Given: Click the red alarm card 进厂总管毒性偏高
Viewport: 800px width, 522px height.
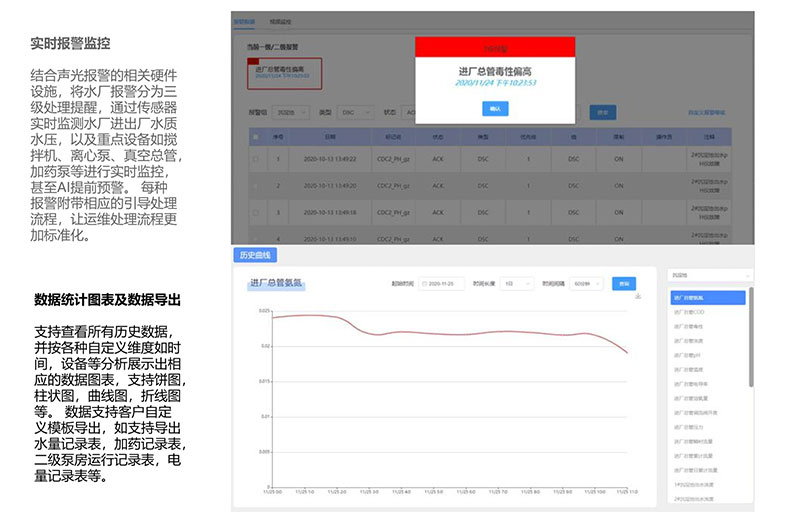Looking at the screenshot, I should [280, 71].
